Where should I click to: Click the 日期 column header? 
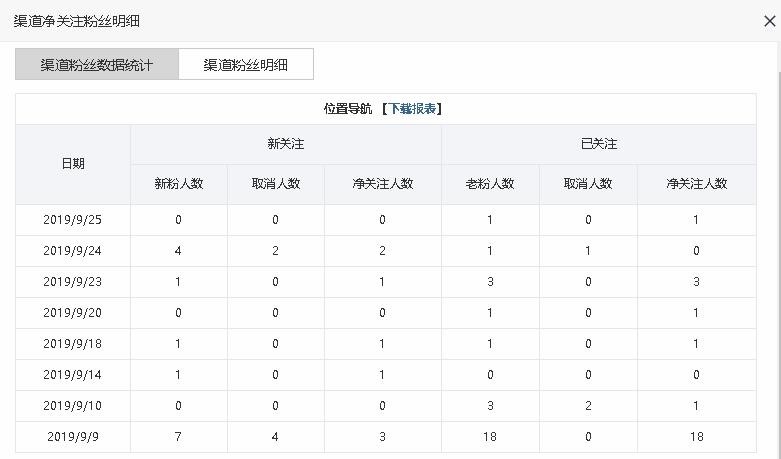73,164
